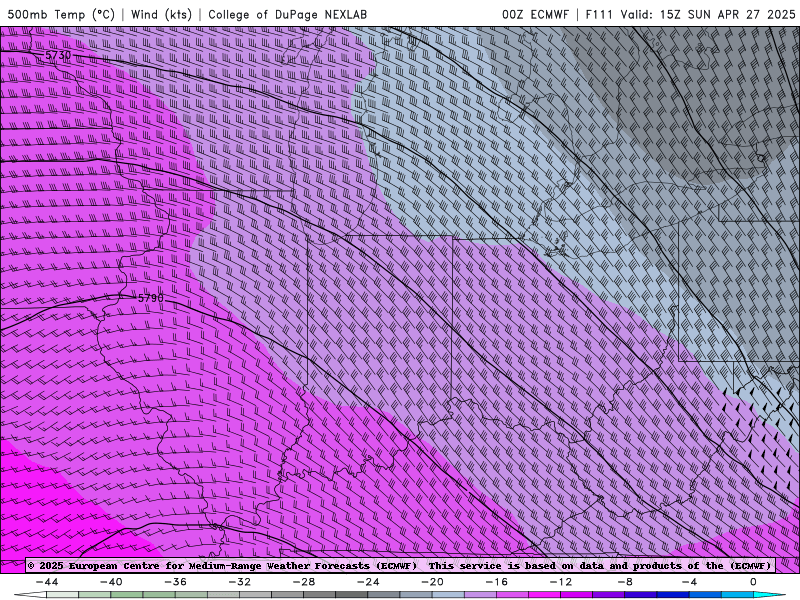The width and height of the screenshot is (800, 600).
Task: Click the "00Z ECMWF" model run label
Action: tap(535, 14)
